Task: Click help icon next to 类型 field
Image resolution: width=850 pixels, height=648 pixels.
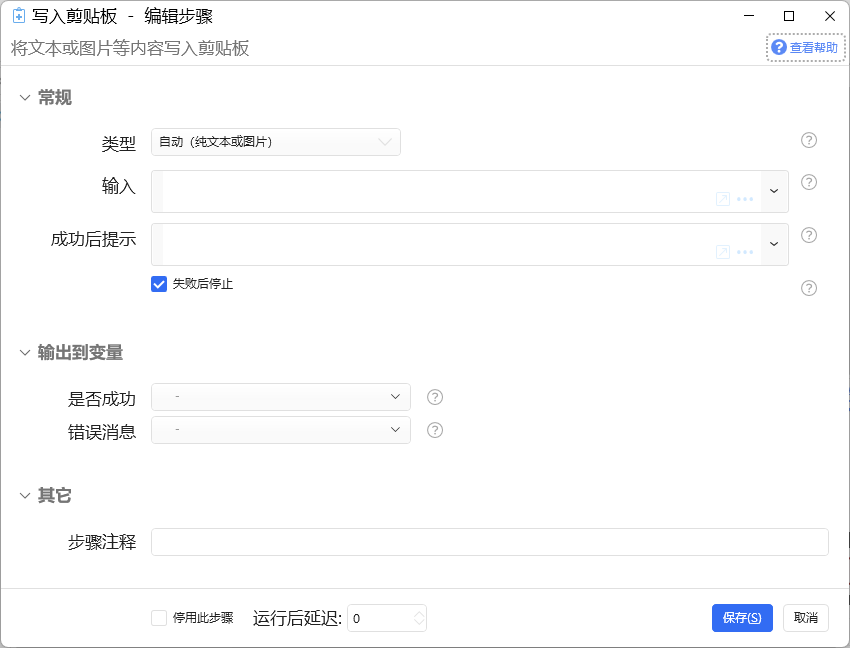Action: 809,140
